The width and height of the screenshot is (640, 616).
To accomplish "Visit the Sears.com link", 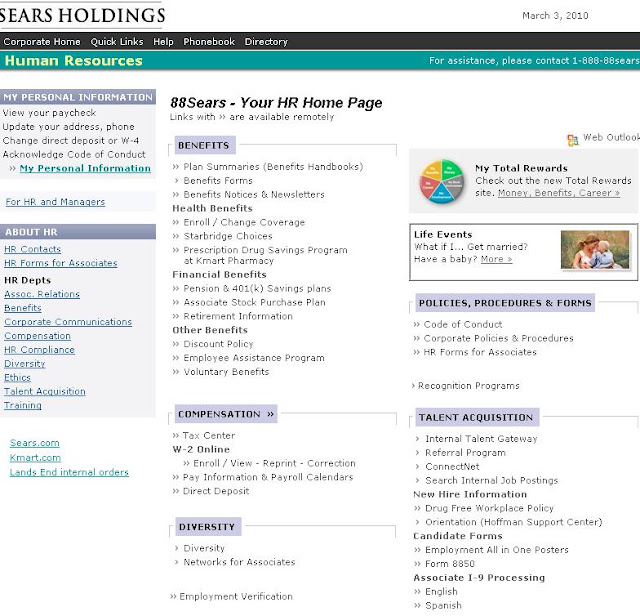I will point(34,443).
